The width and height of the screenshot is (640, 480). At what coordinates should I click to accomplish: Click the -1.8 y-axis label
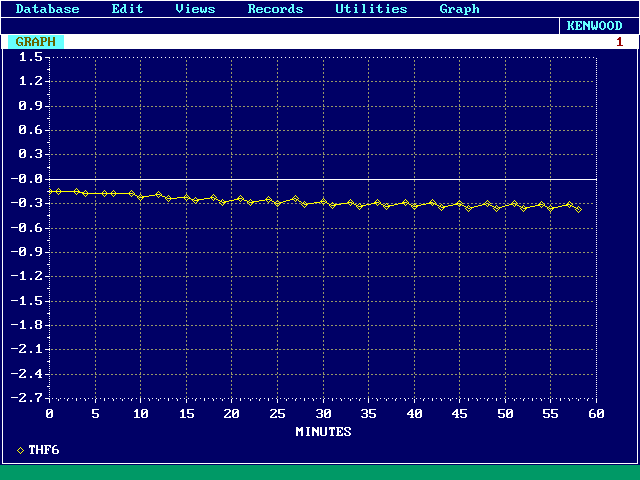(x=27, y=324)
